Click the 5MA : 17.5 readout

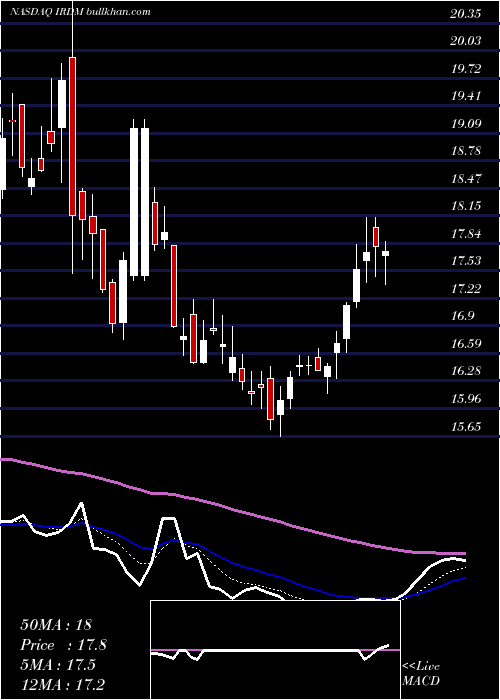tap(58, 665)
